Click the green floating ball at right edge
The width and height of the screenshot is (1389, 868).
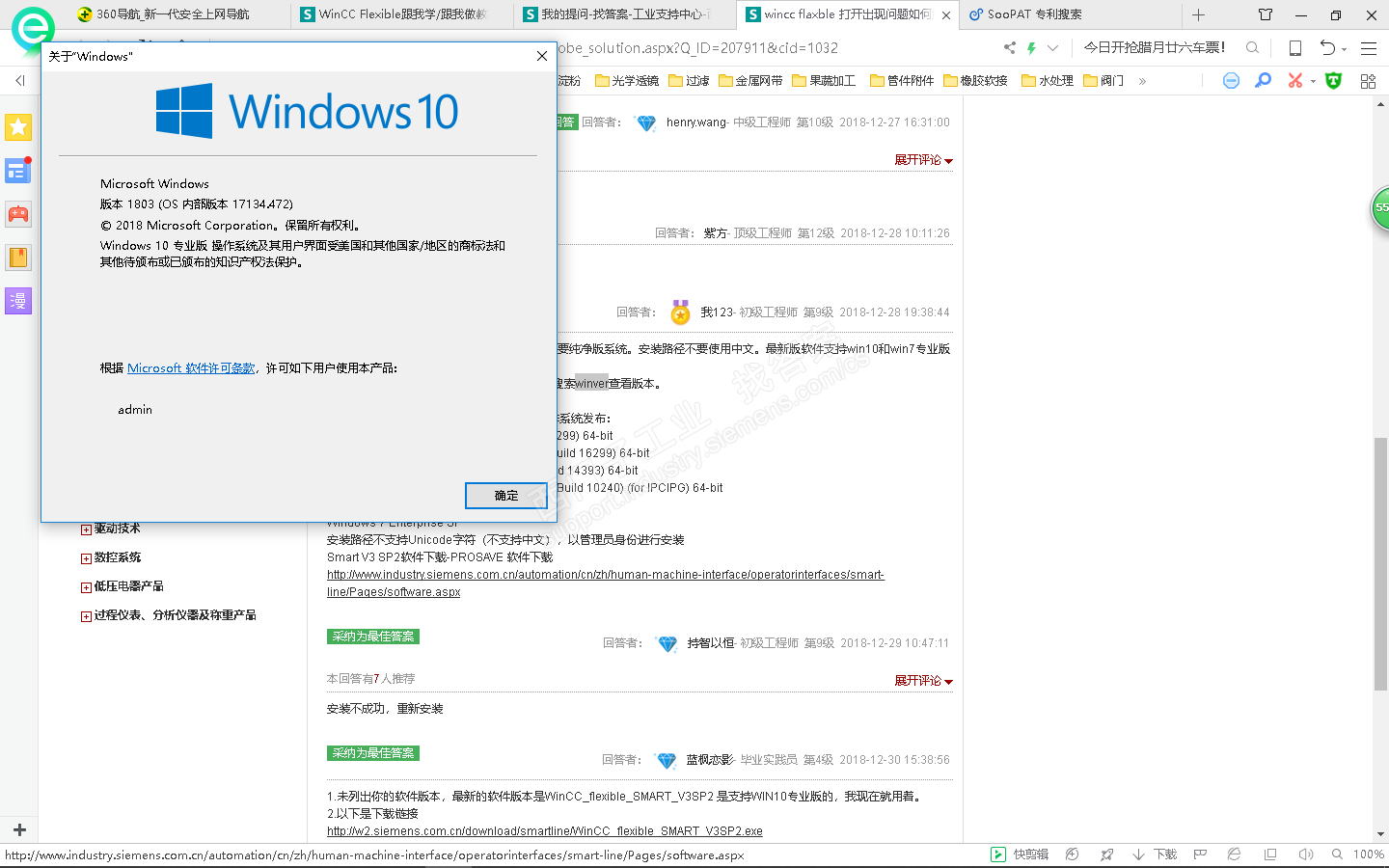1380,207
